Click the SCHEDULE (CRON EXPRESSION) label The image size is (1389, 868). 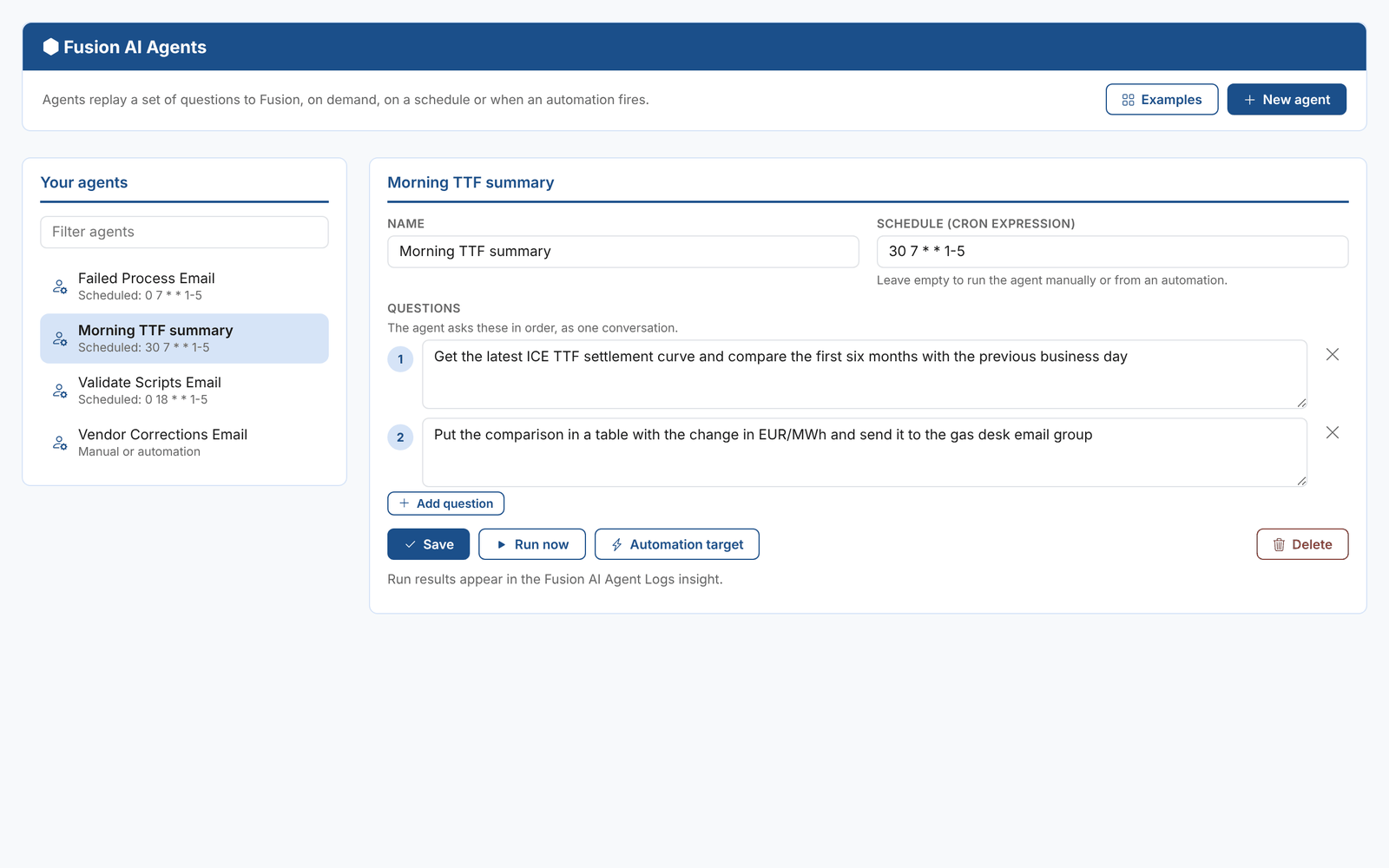pyautogui.click(x=976, y=224)
